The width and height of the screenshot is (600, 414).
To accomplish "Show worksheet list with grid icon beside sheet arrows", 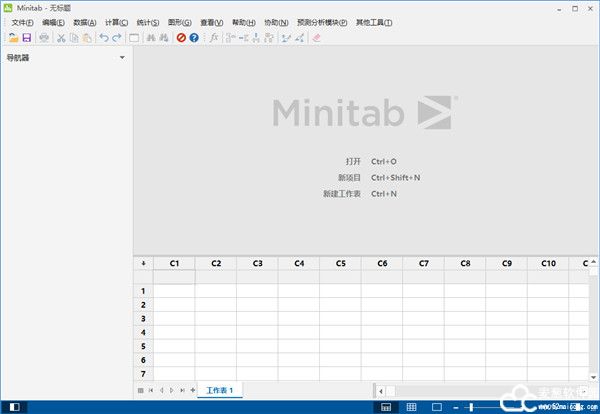I will (140, 390).
